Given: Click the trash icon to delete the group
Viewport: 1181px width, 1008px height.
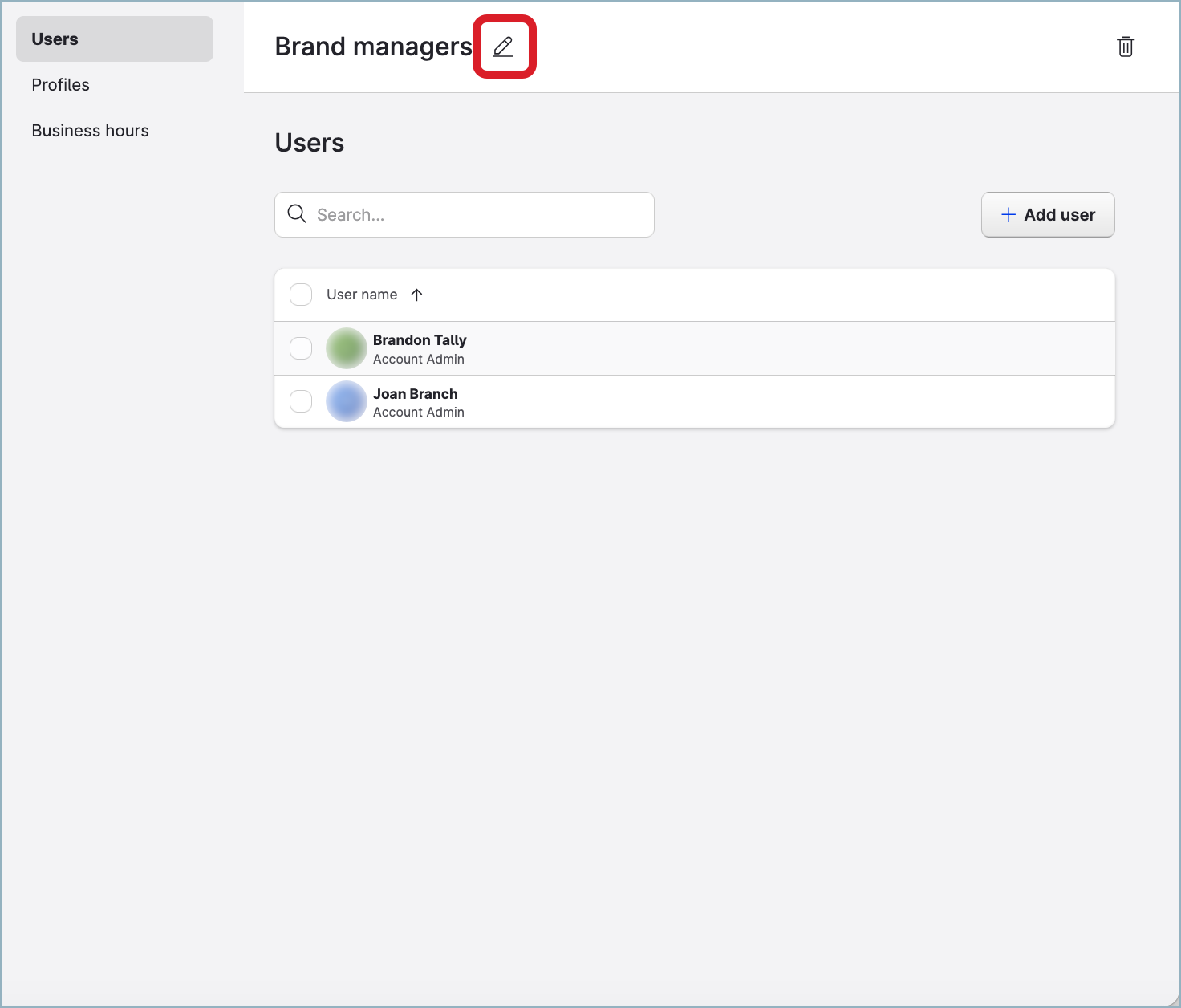Looking at the screenshot, I should (x=1126, y=47).
